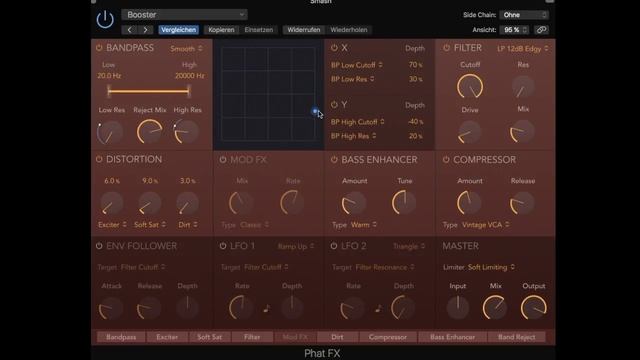The height and width of the screenshot is (360, 640).
Task: Enable the Env Follower section
Action: (99, 246)
